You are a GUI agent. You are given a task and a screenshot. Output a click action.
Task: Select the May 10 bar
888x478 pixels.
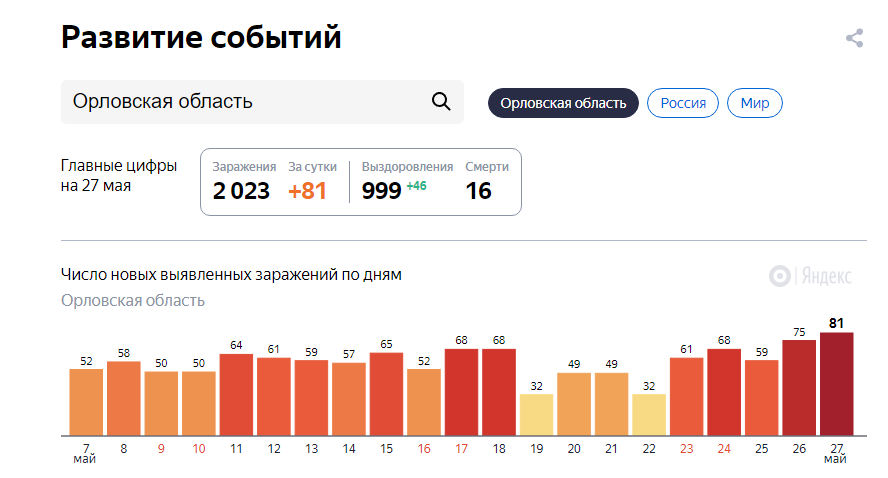199,403
